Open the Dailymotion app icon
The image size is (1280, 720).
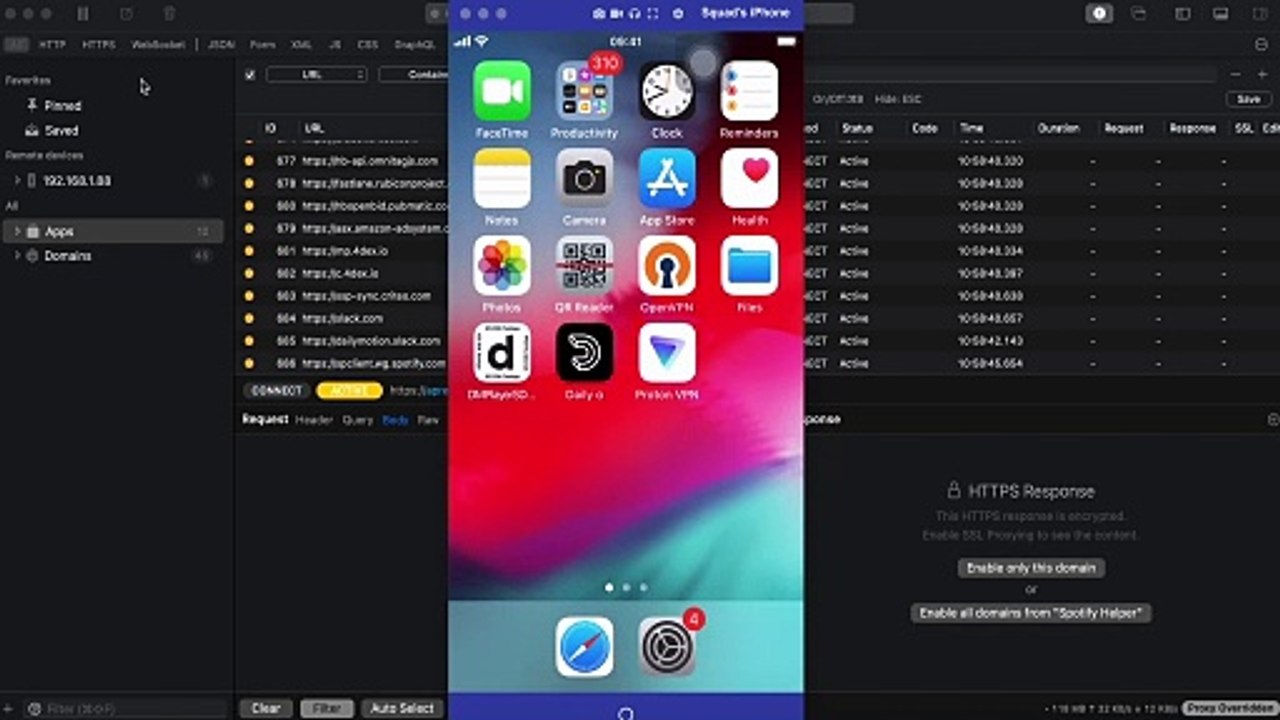pyautogui.click(x=584, y=353)
